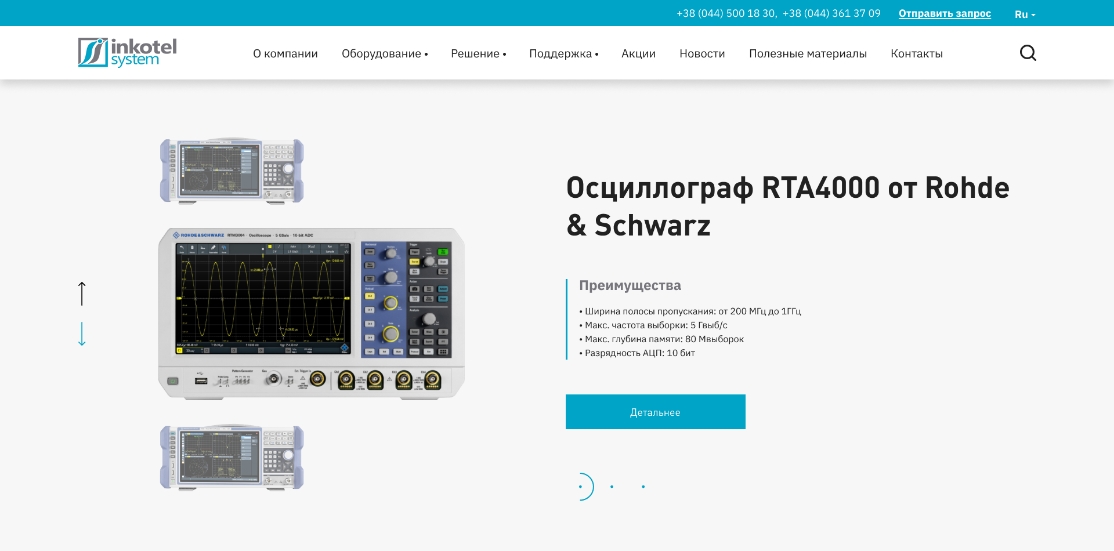1114x551 pixels.
Task: Click the Отправить запрос link
Action: 944,14
